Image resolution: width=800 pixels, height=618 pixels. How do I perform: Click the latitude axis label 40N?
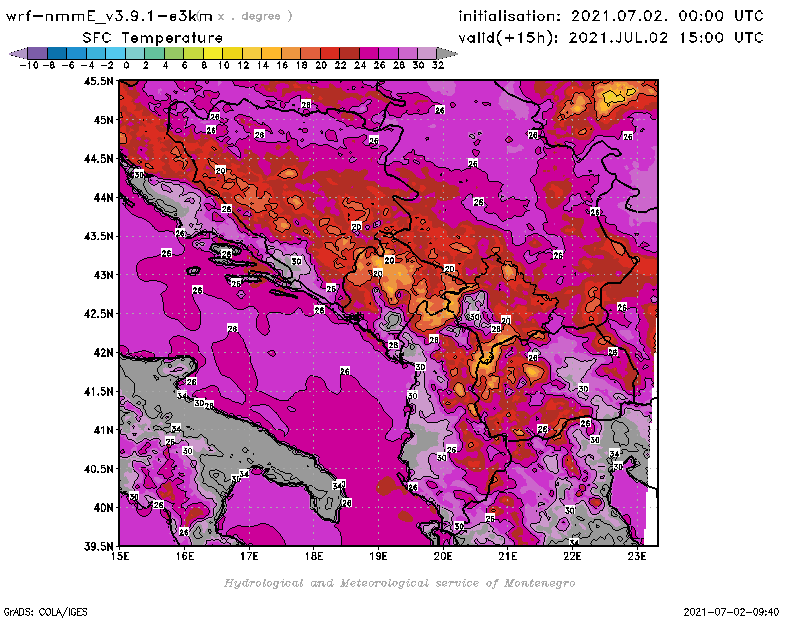click(x=103, y=508)
